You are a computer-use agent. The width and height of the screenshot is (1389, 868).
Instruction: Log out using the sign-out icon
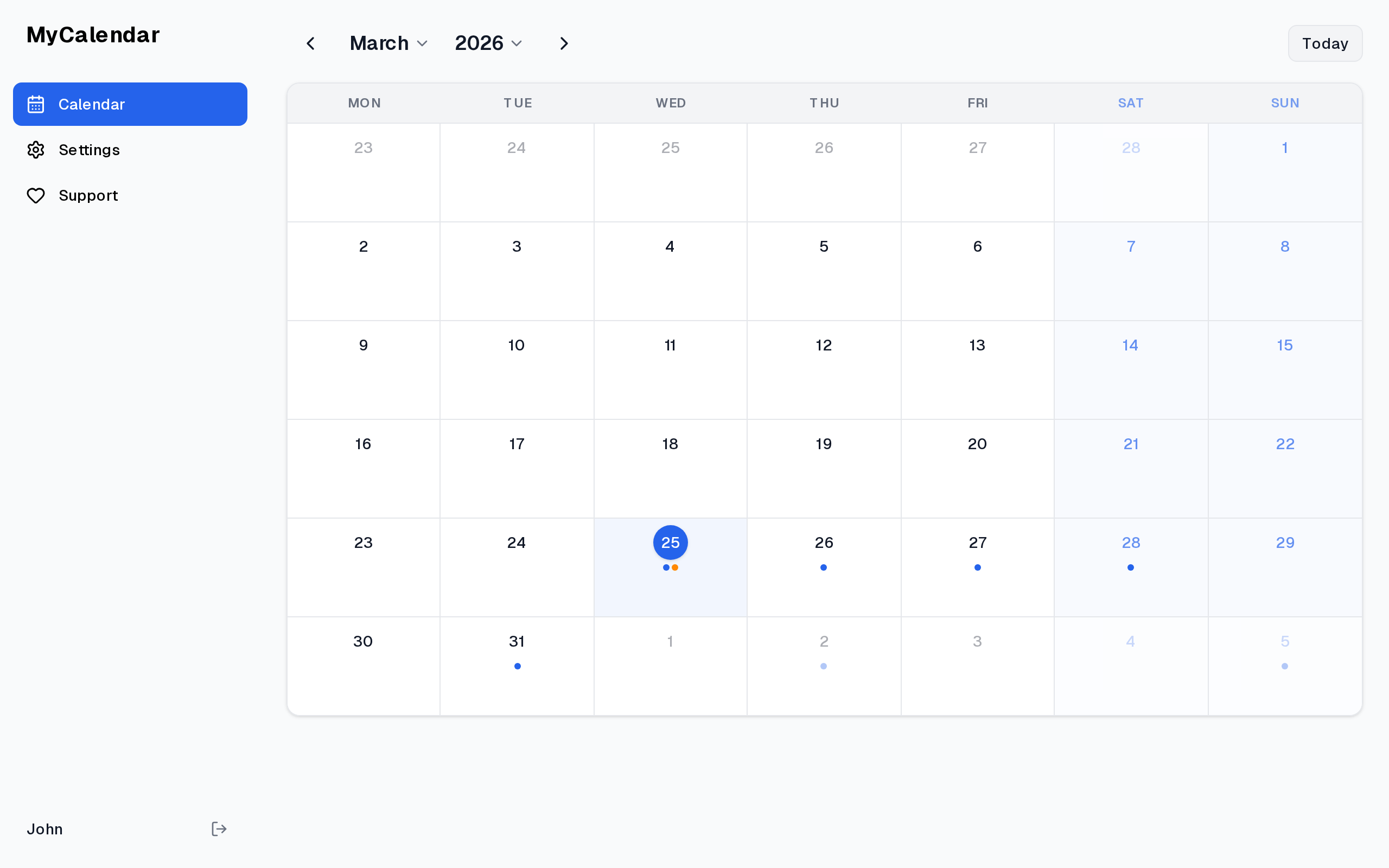pyautogui.click(x=219, y=828)
